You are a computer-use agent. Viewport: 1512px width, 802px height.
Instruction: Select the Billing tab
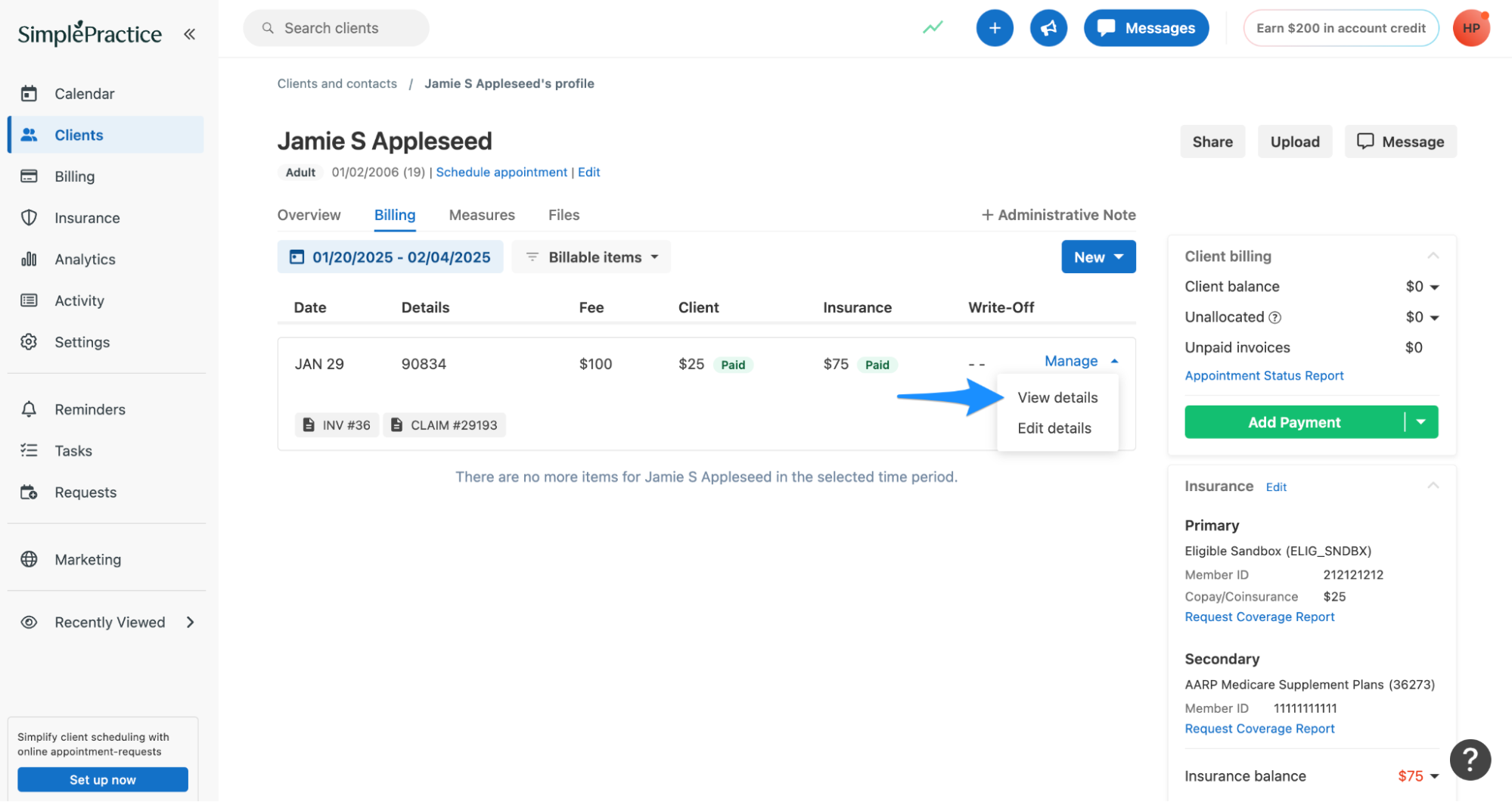[x=395, y=215]
